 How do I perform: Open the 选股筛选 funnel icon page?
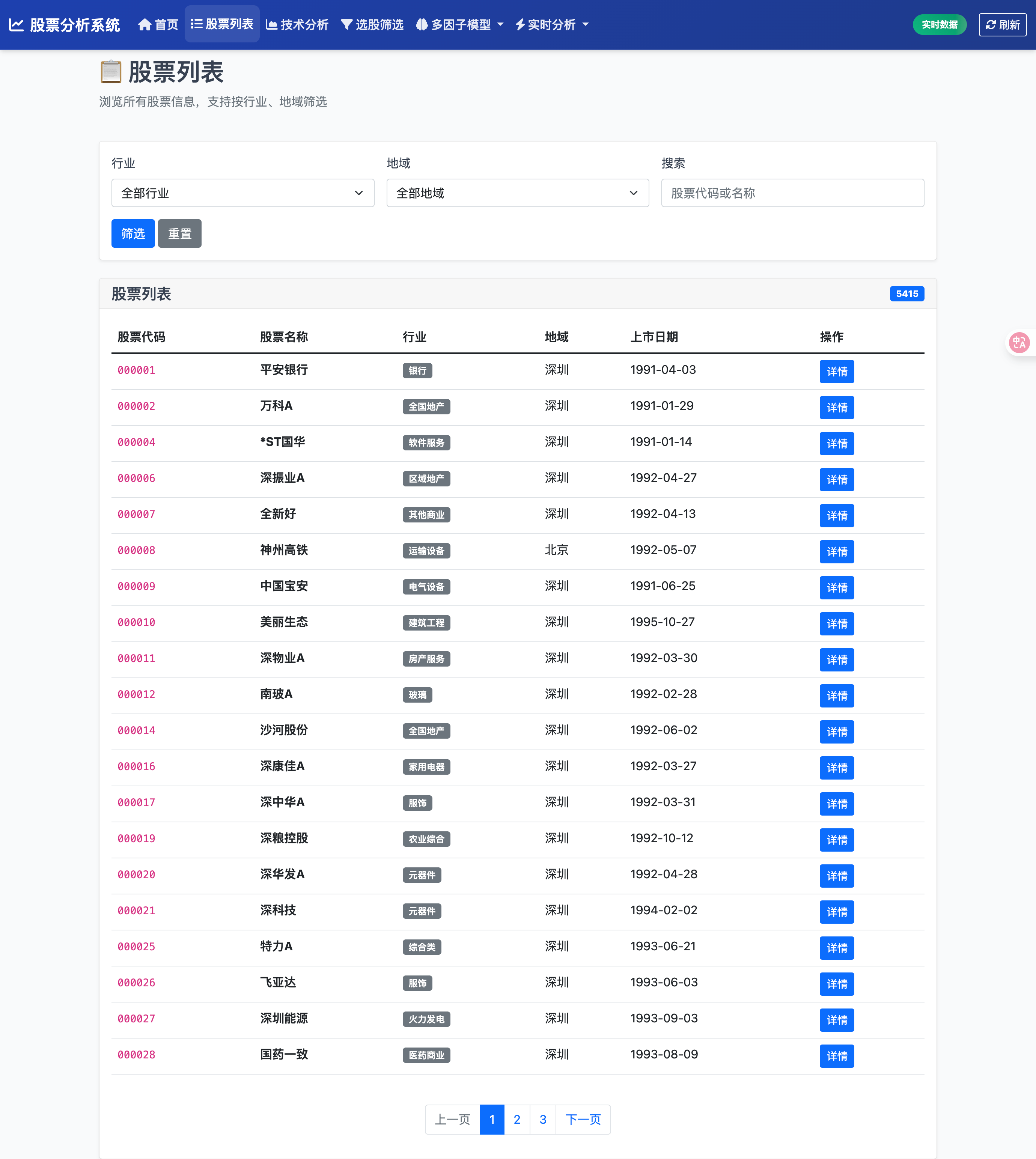[372, 24]
